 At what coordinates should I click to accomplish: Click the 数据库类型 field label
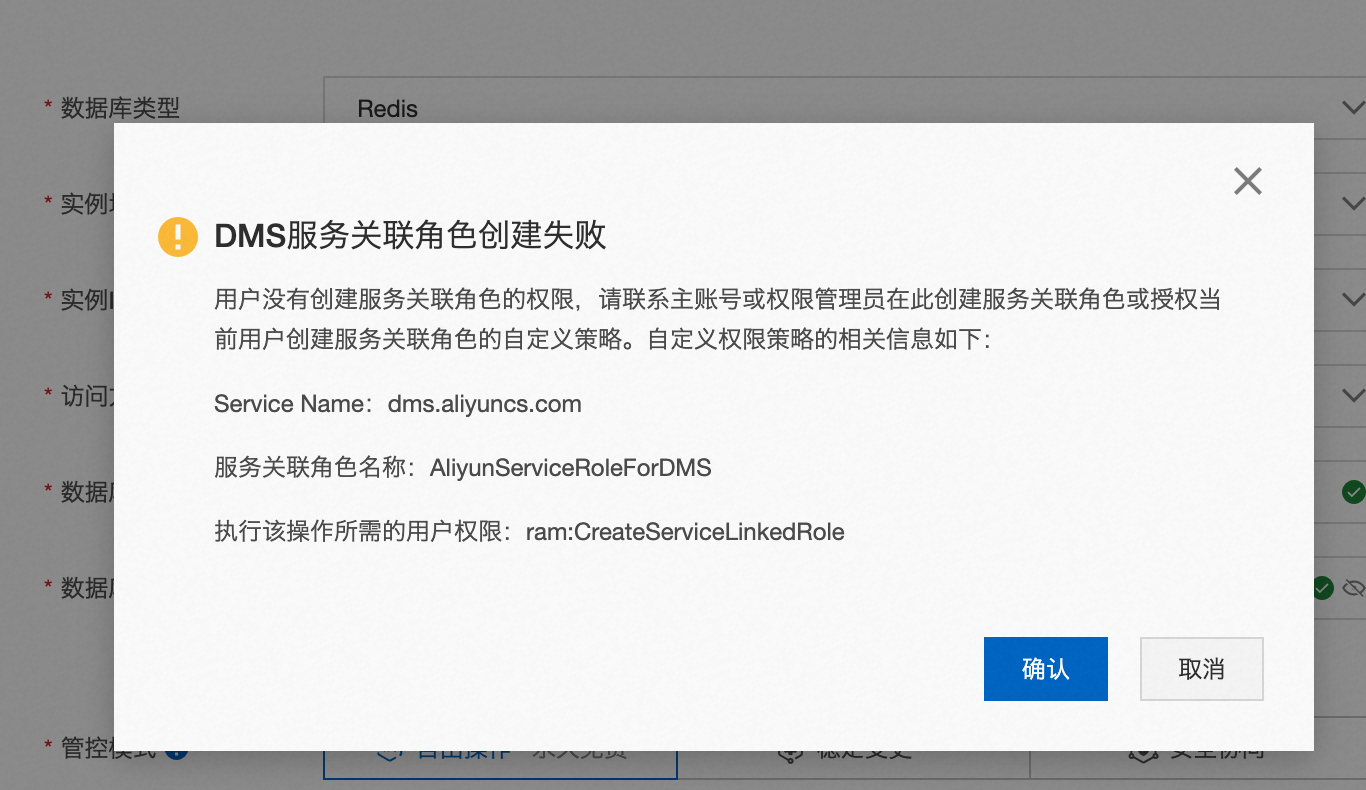[x=120, y=108]
